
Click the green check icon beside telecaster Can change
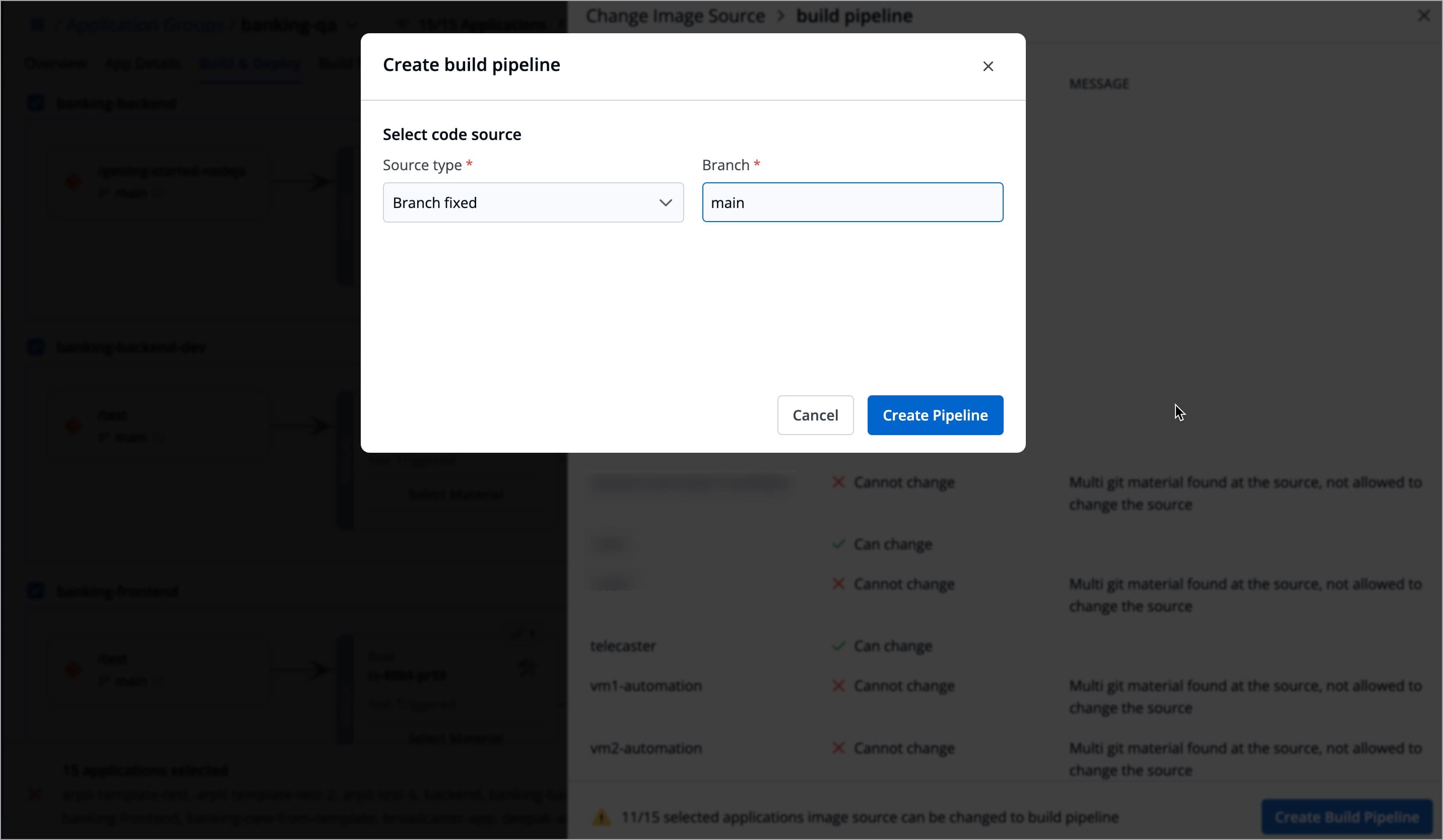(838, 646)
